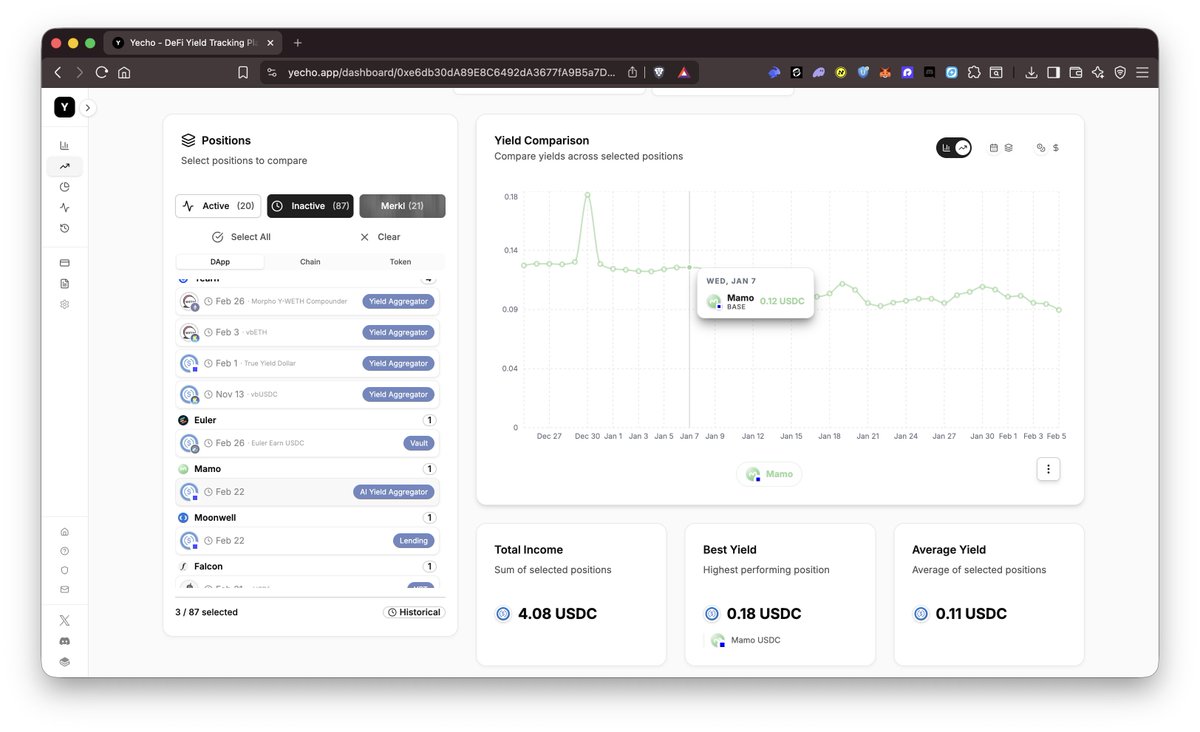Viewport: 1200px width, 732px height.
Task: Switch to the Merkl (21) positions filter
Action: [402, 206]
